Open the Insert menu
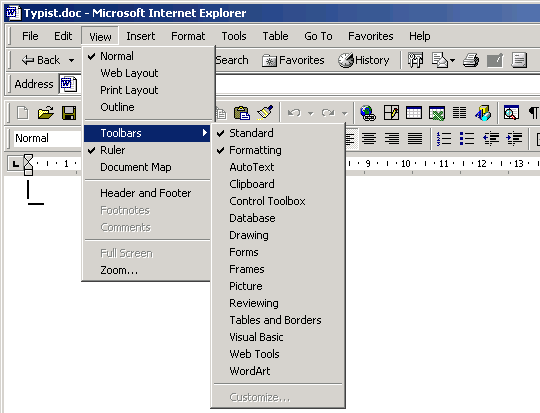This screenshot has height=413, width=540. coord(141,36)
